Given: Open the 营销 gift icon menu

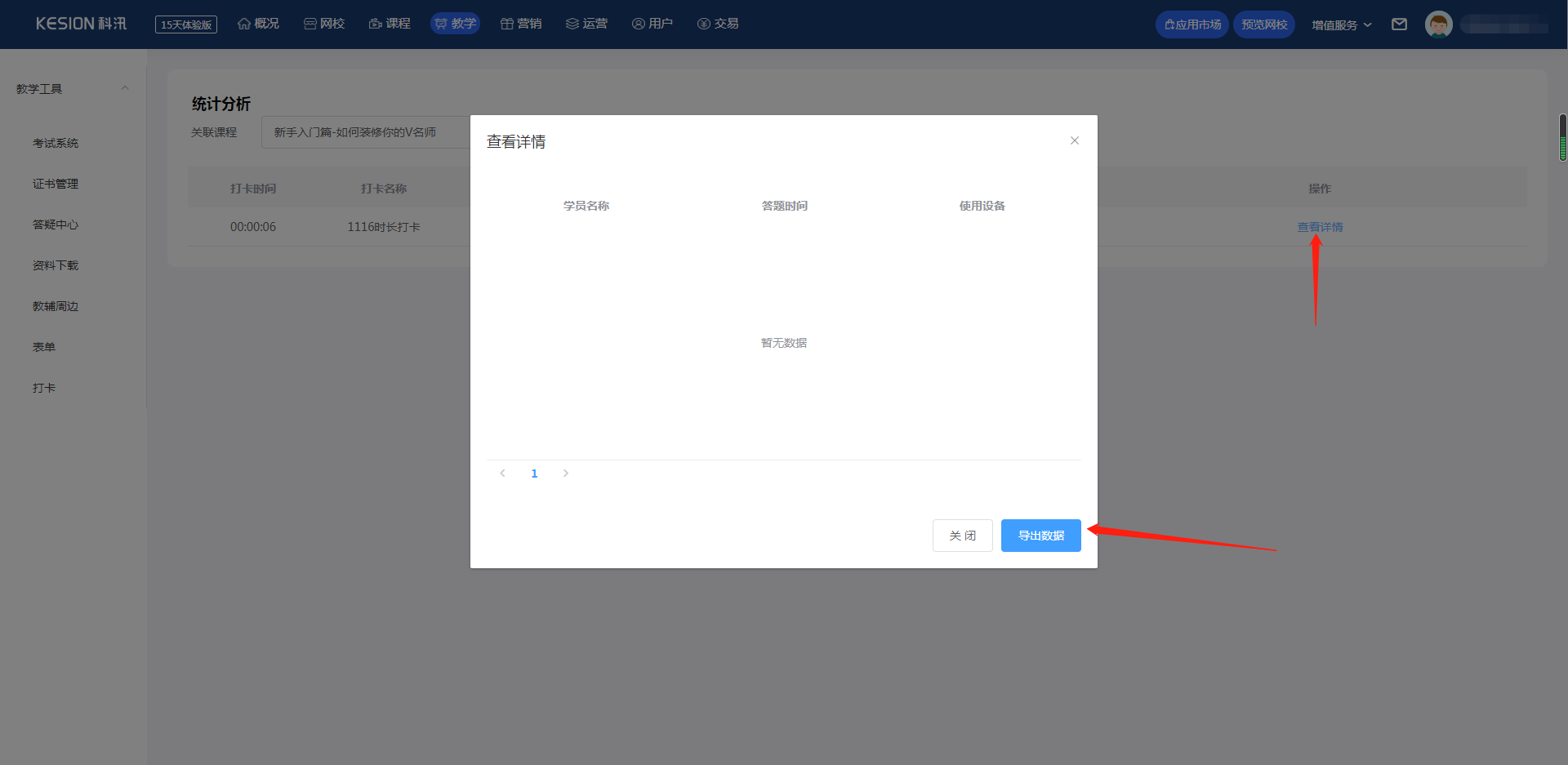Looking at the screenshot, I should coord(521,24).
